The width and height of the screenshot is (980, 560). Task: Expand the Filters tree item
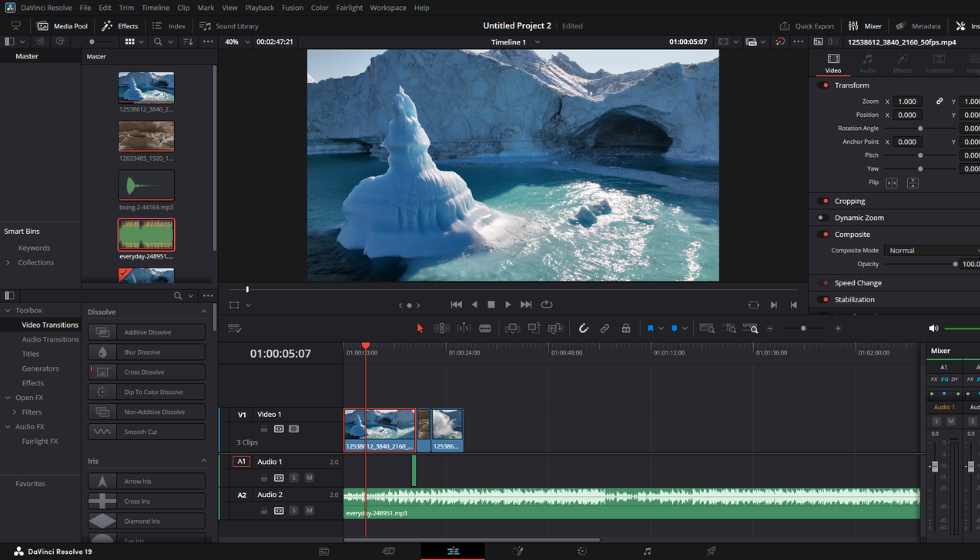coord(14,412)
